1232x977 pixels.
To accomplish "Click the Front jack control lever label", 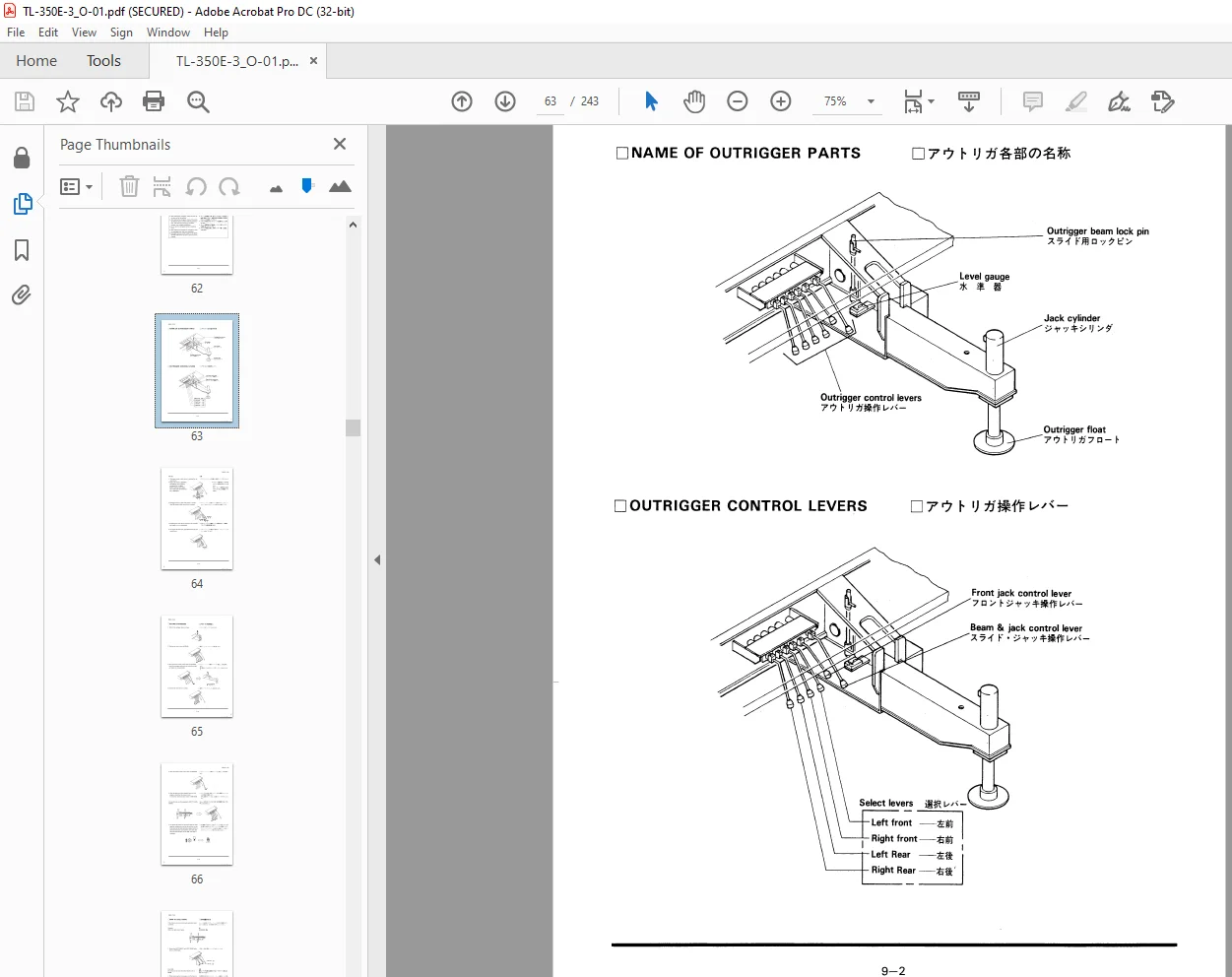I will click(1021, 593).
